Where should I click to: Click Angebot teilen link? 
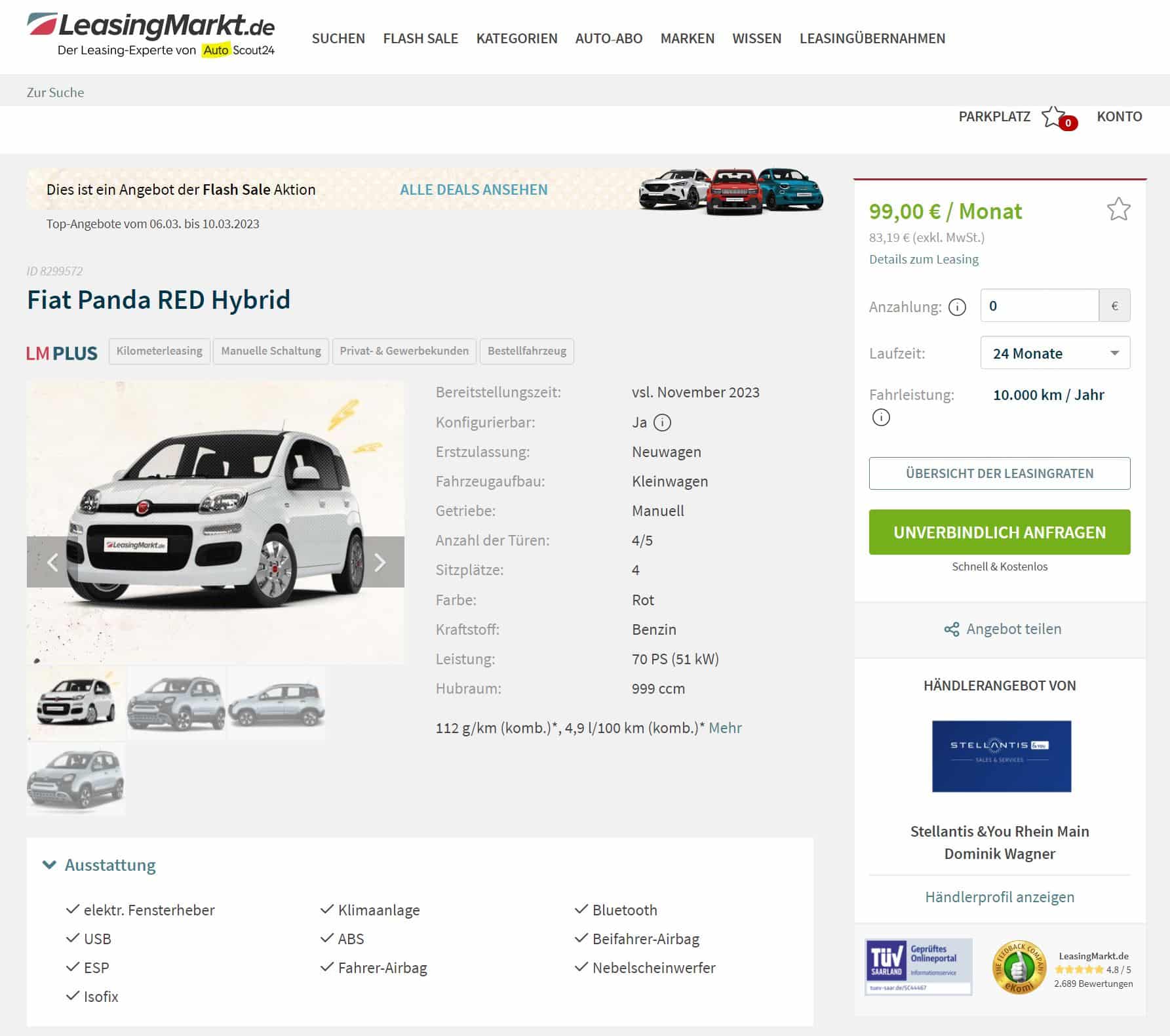pos(1013,629)
